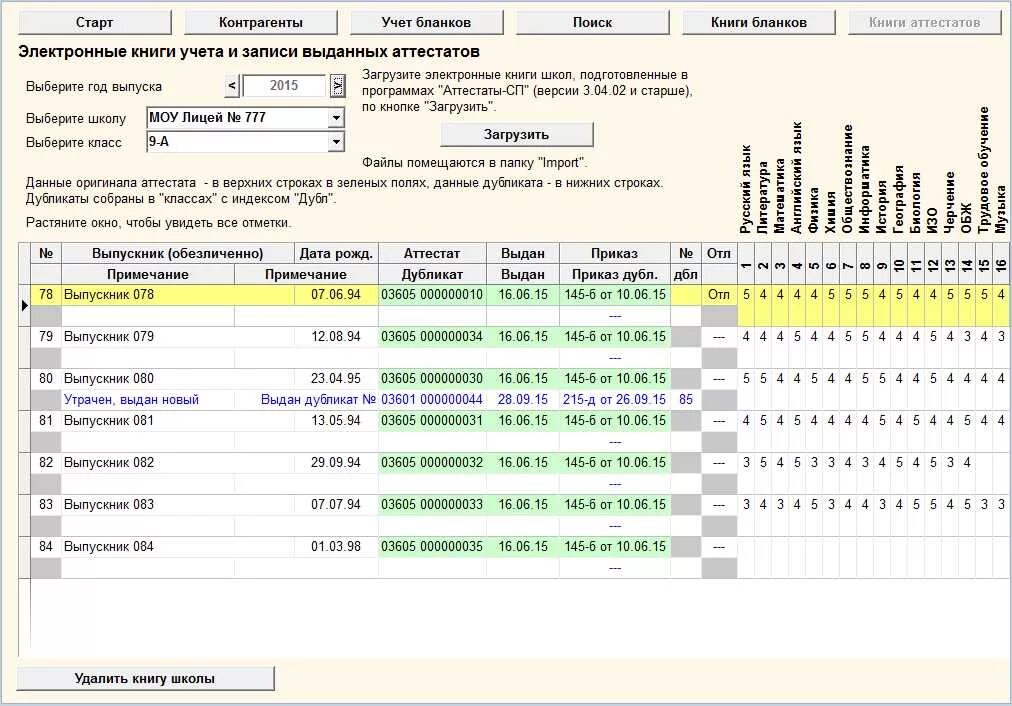
Task: Open Учет бланков section
Action: [426, 23]
